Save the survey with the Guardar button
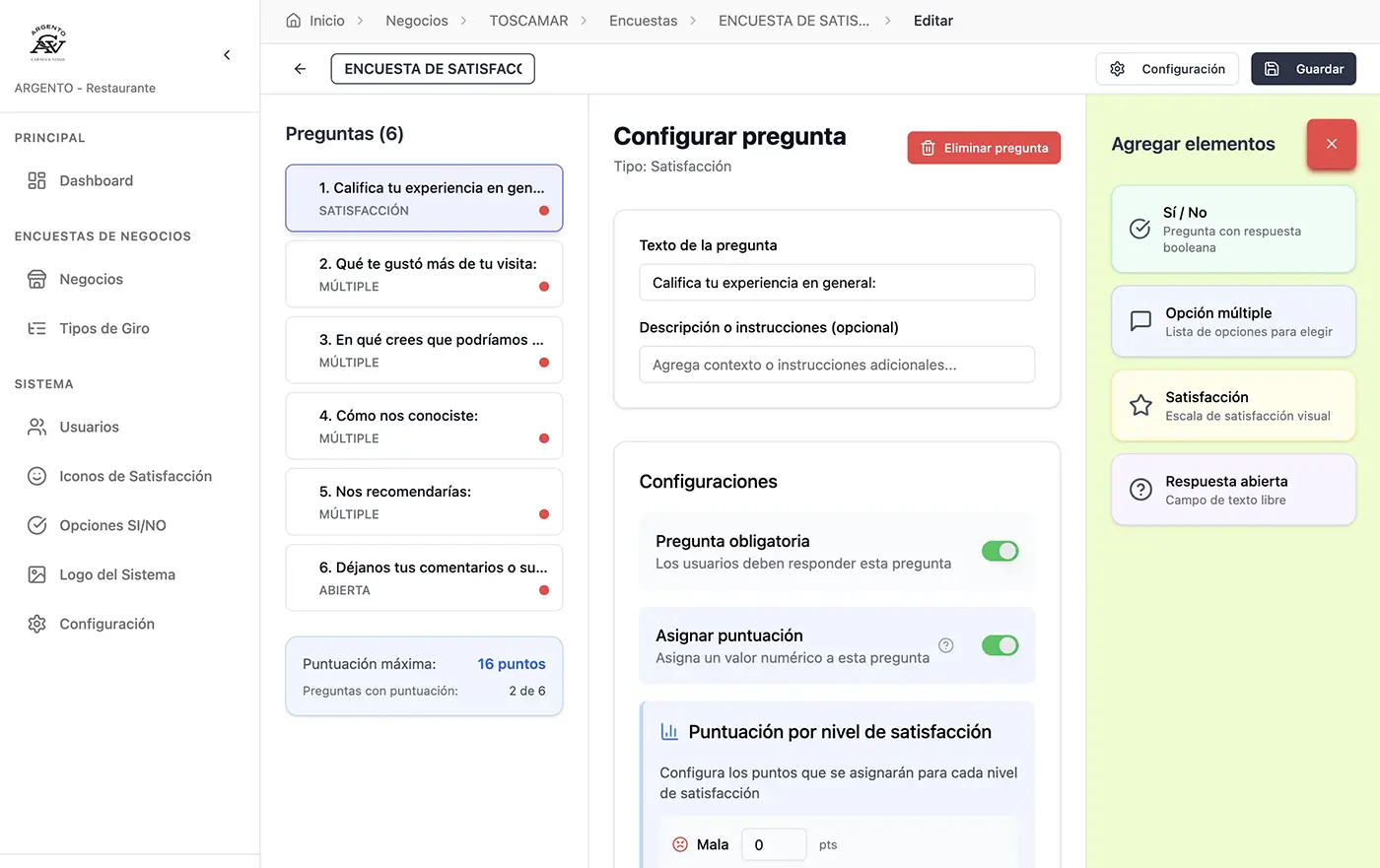Viewport: 1380px width, 868px height. (1303, 68)
